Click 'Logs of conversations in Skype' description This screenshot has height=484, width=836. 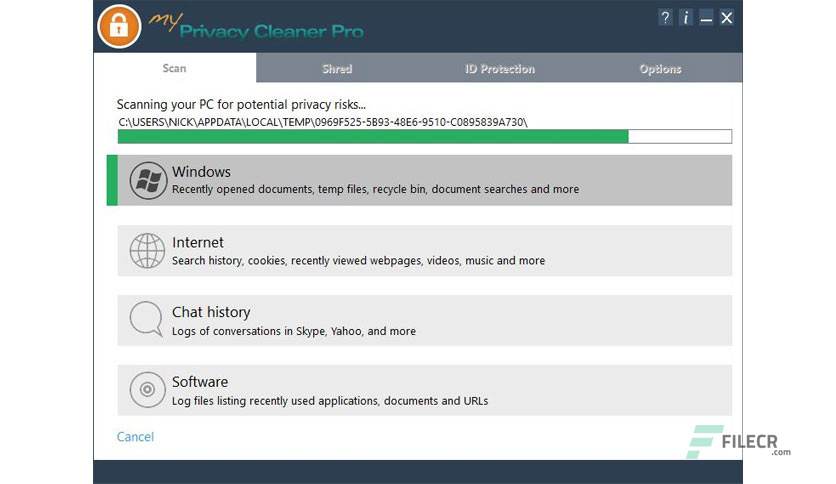294,331
